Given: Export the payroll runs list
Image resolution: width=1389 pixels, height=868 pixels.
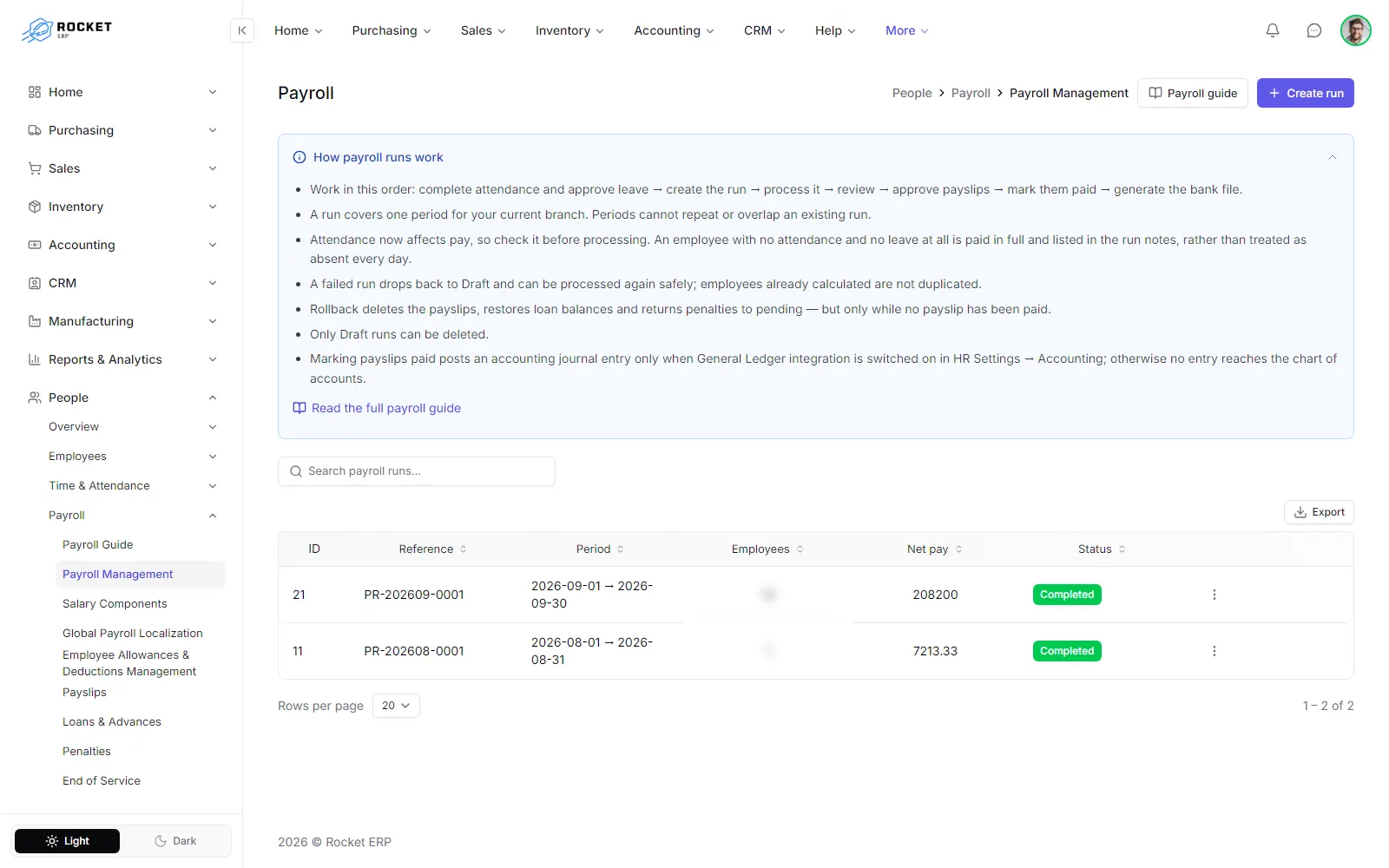Looking at the screenshot, I should coord(1319,512).
